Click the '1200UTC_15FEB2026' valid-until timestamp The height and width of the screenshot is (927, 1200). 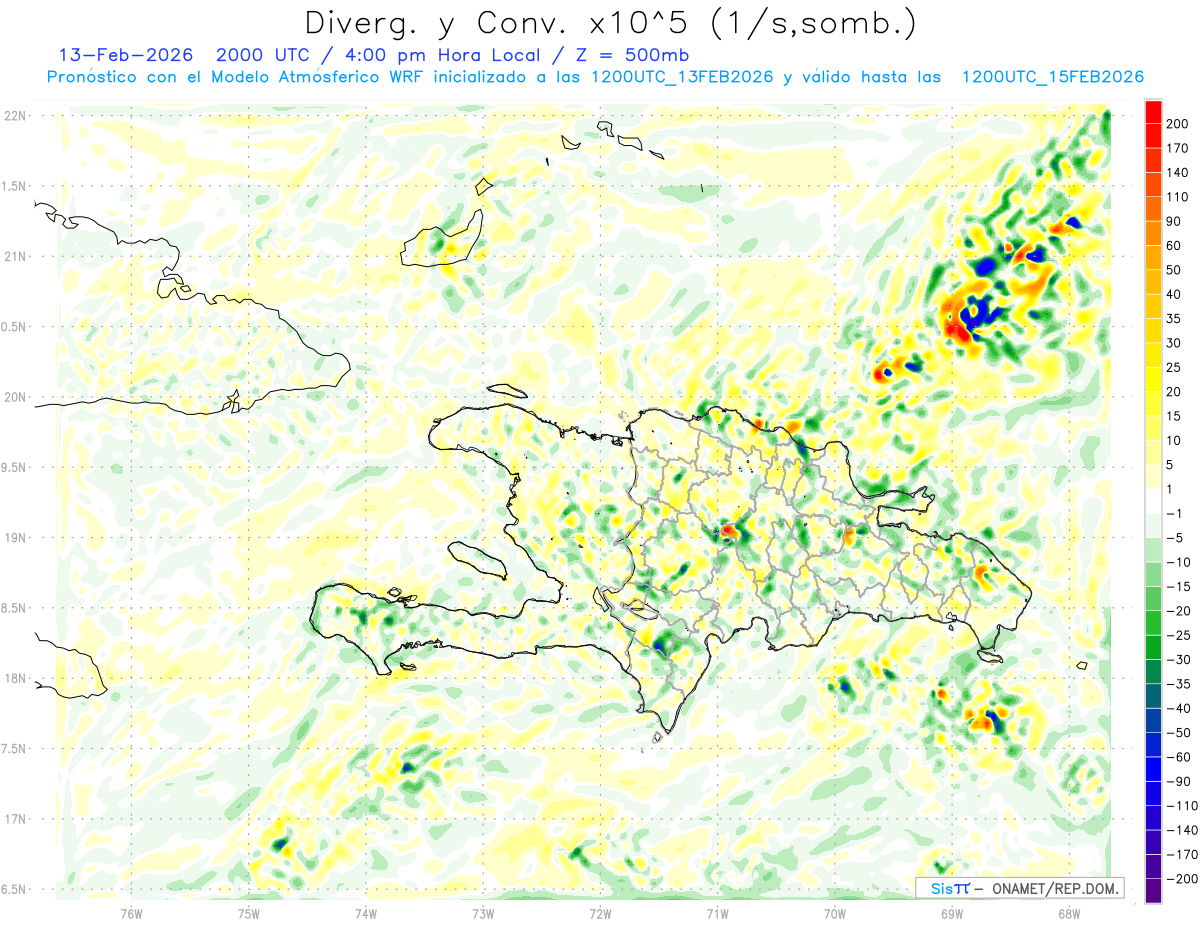[x=1052, y=77]
